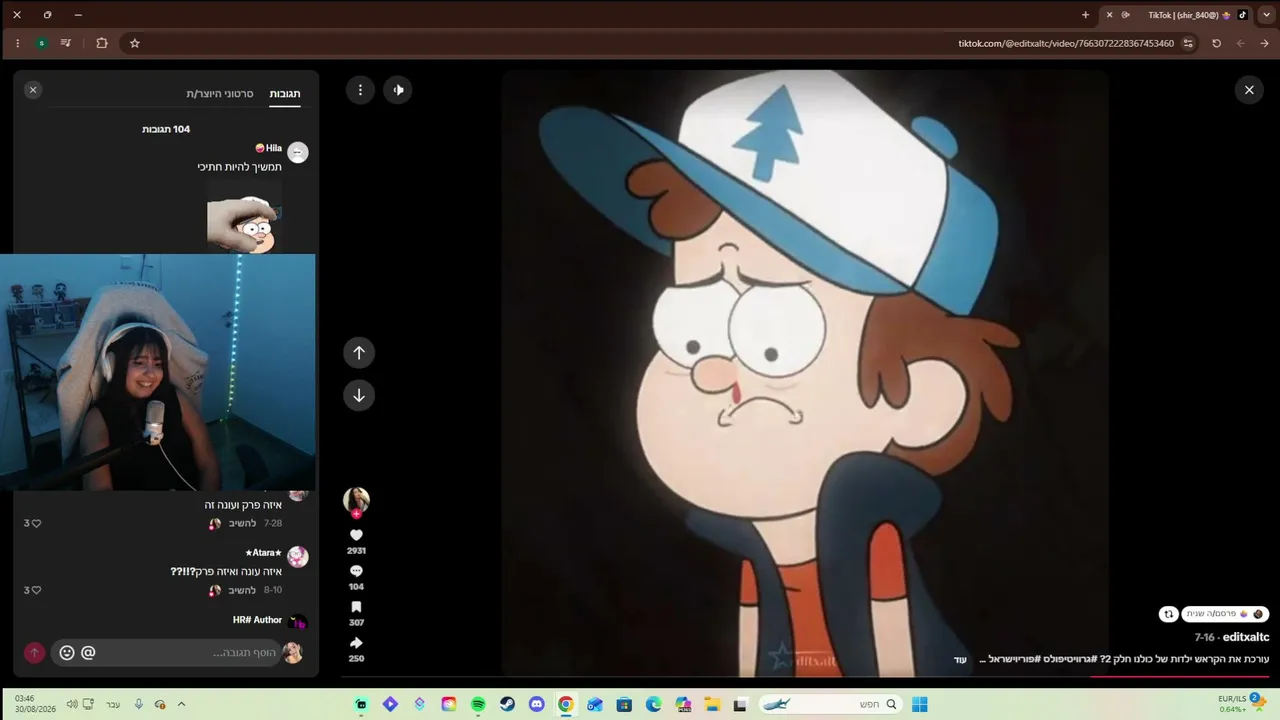Reply to Atara's comment dated 8-10
Viewport: 1280px width, 720px height.
(242, 590)
